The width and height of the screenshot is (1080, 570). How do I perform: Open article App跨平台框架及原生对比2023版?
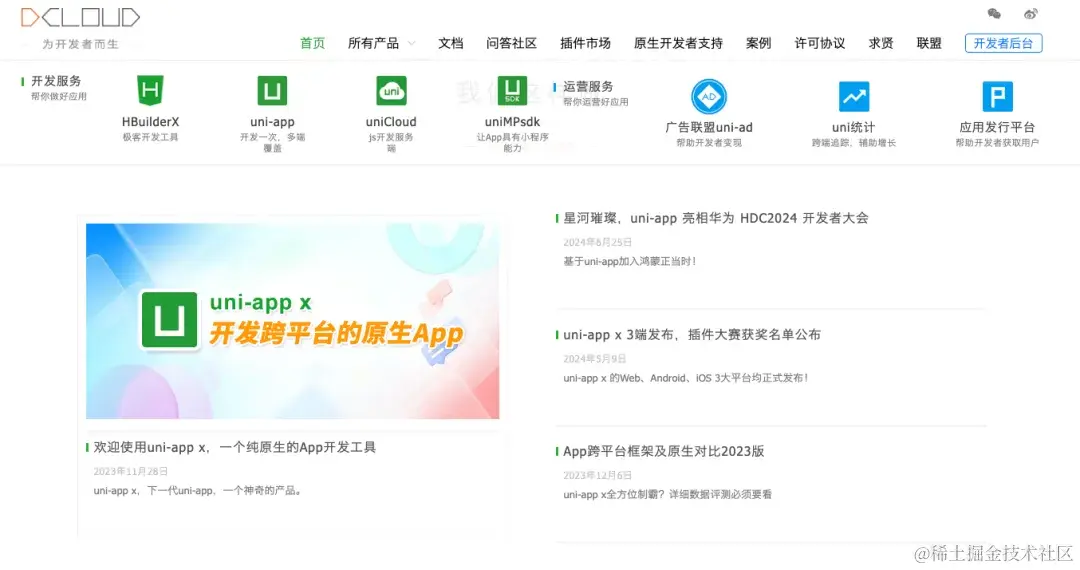pyautogui.click(x=663, y=452)
